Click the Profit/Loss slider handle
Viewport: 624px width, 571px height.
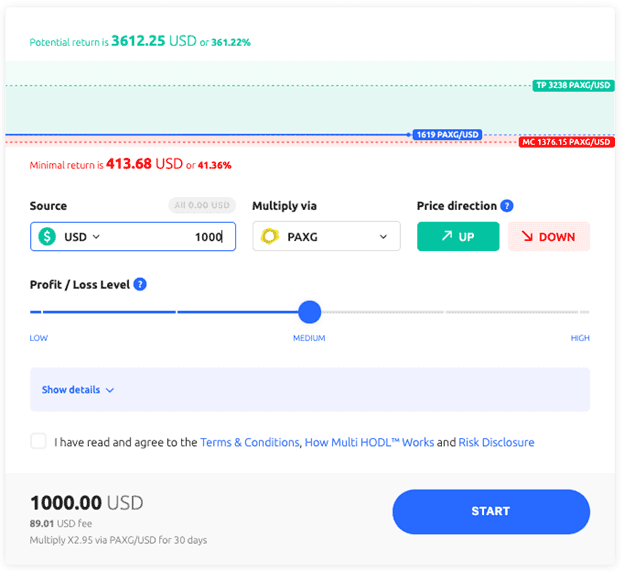click(310, 312)
